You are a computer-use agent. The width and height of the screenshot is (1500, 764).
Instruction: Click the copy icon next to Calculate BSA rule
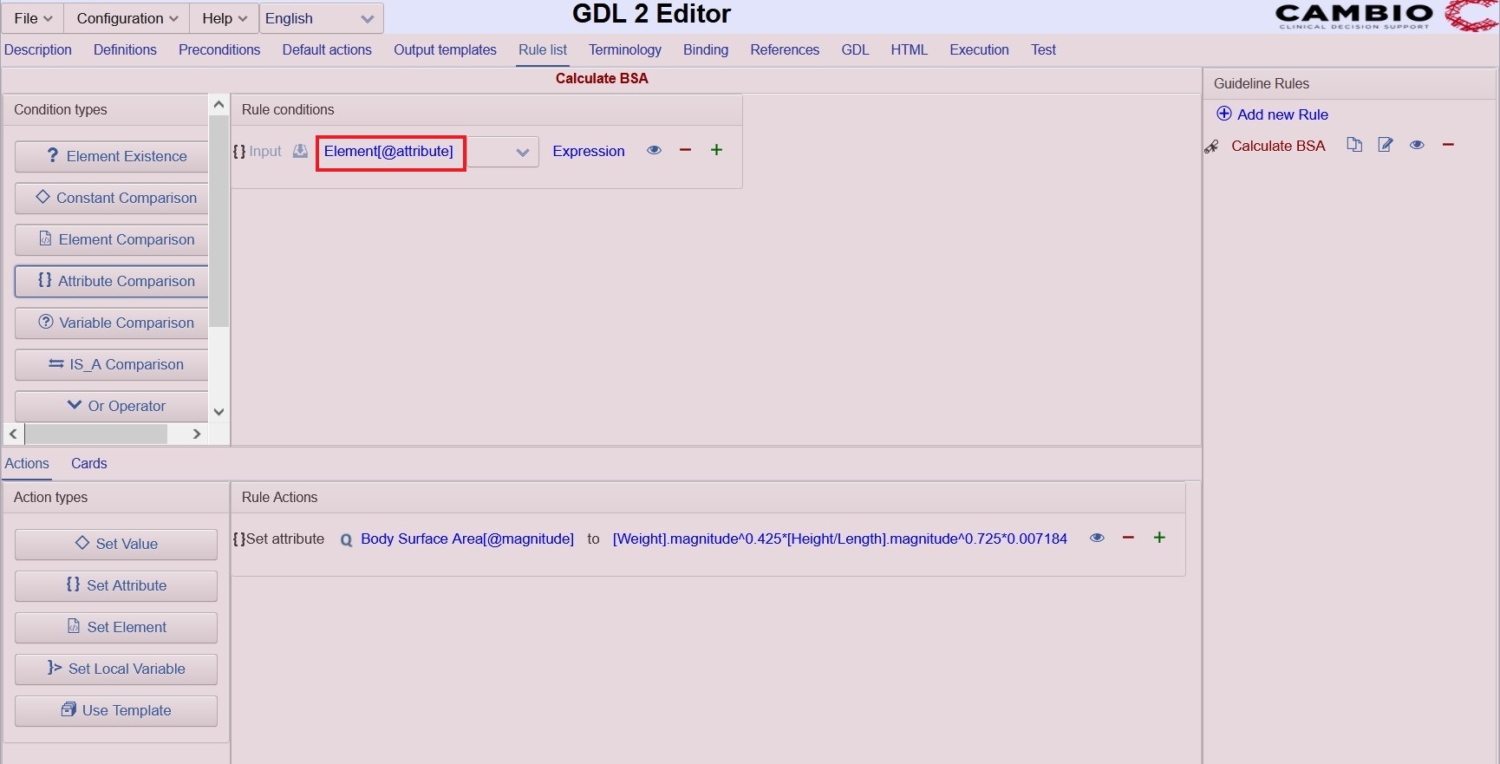click(1355, 145)
